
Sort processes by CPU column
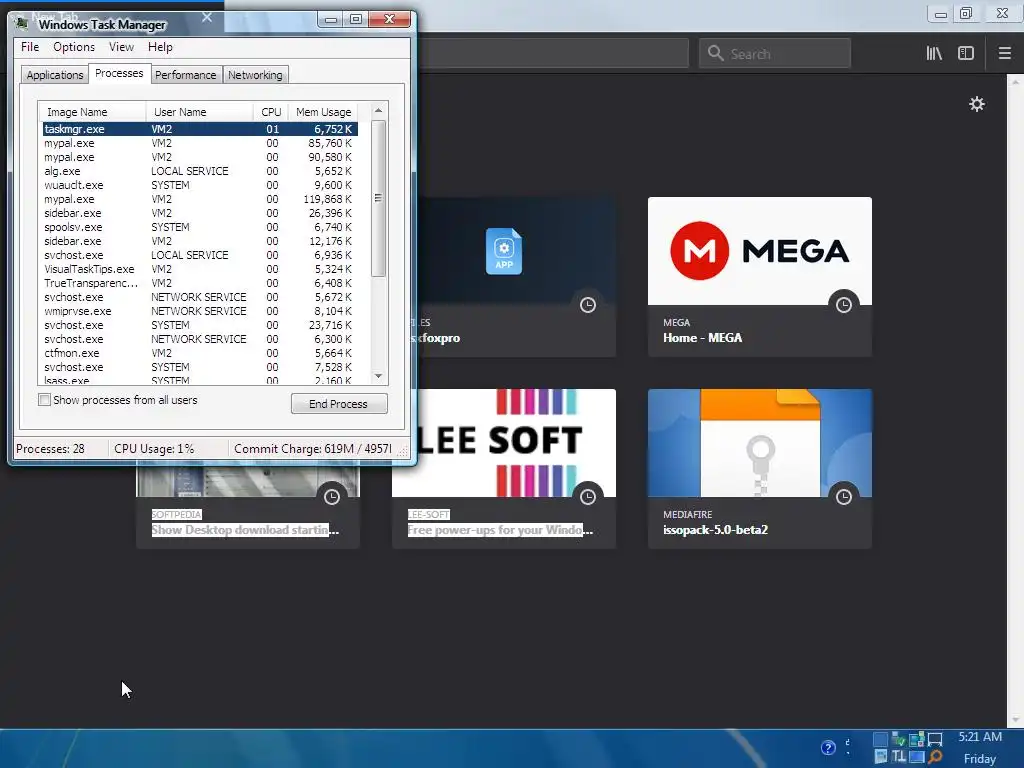click(x=270, y=112)
